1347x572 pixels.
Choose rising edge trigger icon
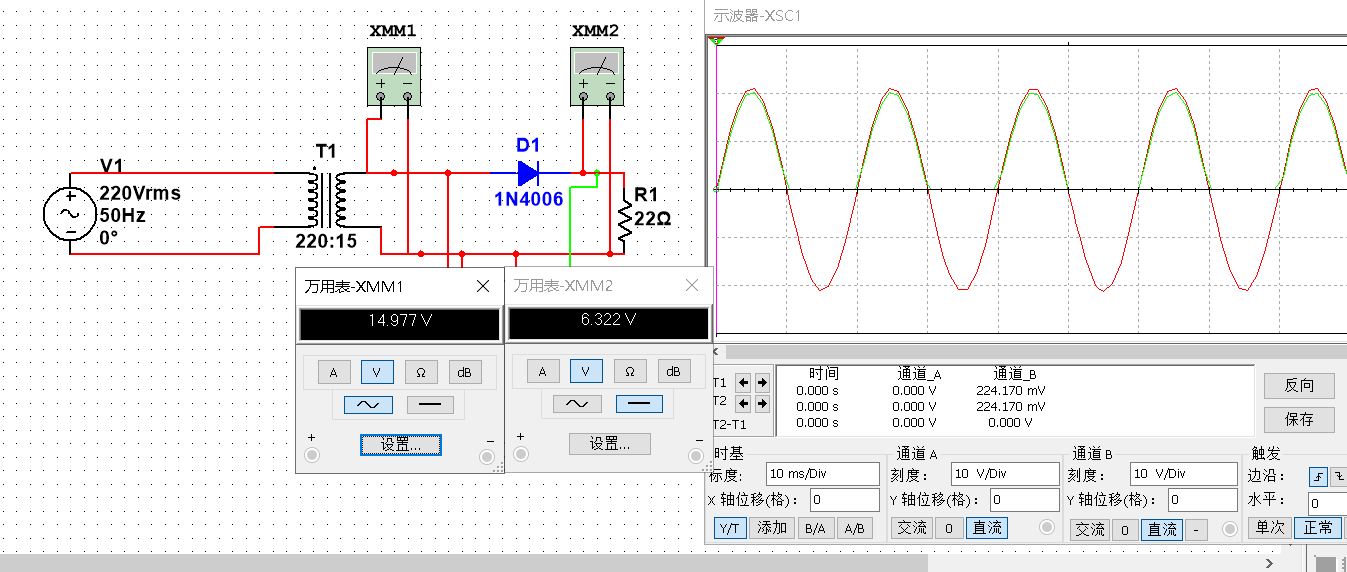coord(1318,477)
